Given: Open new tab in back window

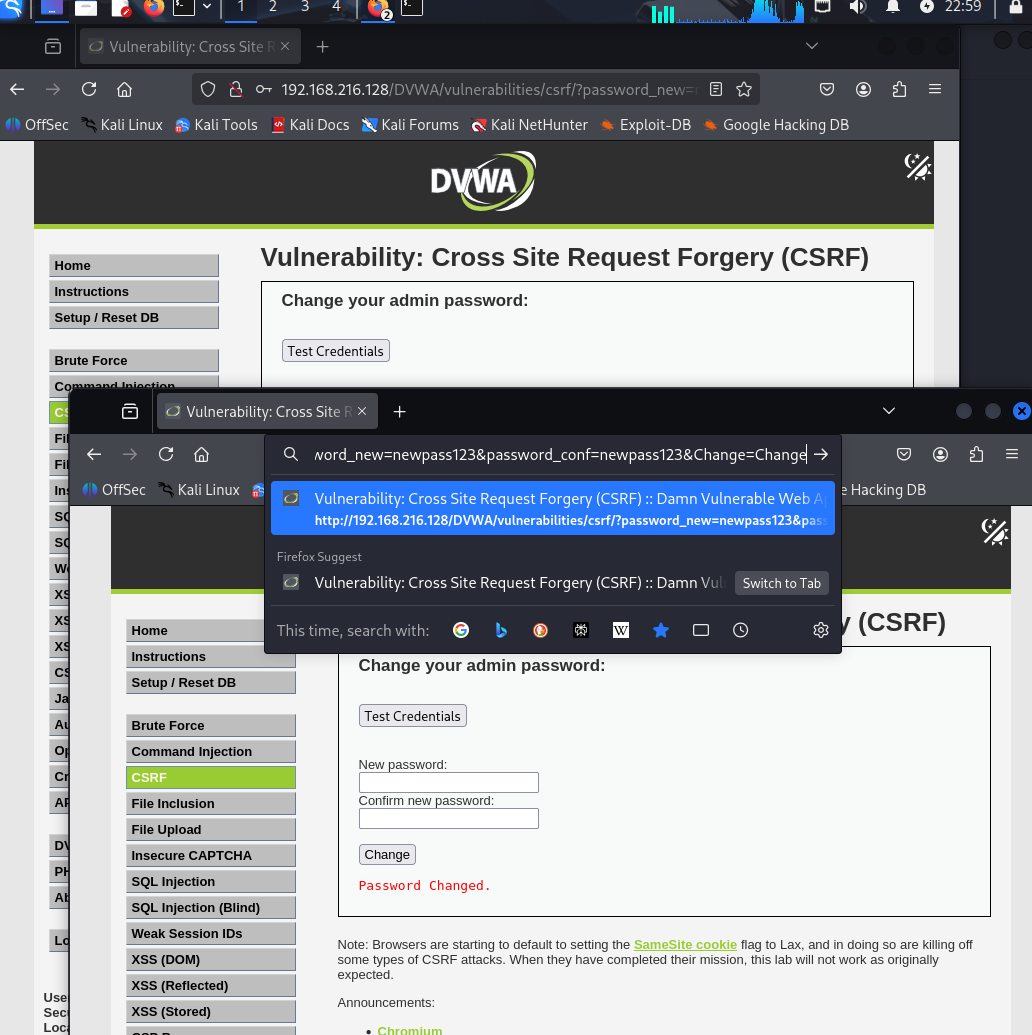Looking at the screenshot, I should 322,47.
